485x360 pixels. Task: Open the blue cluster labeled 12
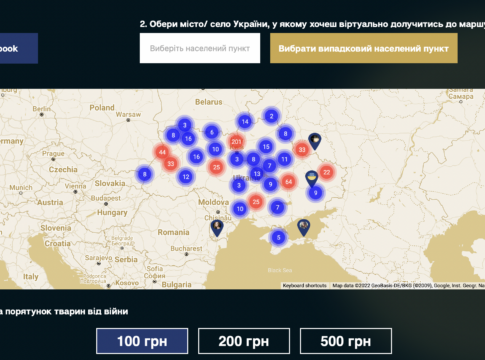coord(186,177)
